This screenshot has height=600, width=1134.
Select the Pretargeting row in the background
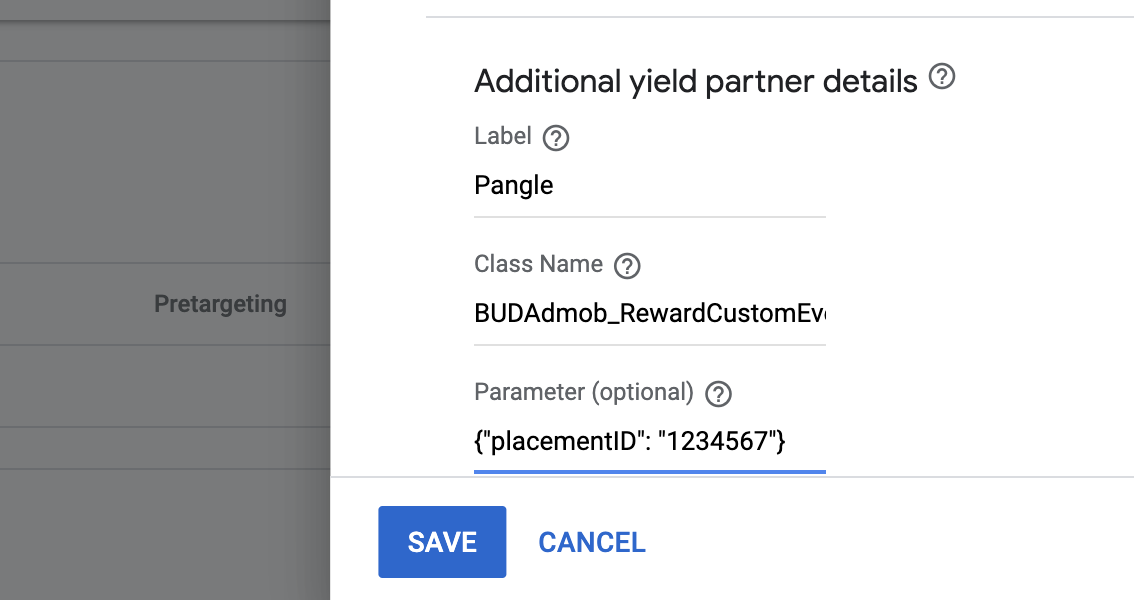[220, 304]
